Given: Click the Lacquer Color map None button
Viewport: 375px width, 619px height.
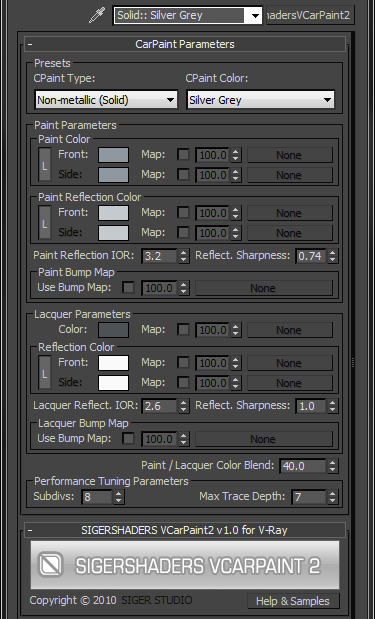Looking at the screenshot, I should pos(290,330).
